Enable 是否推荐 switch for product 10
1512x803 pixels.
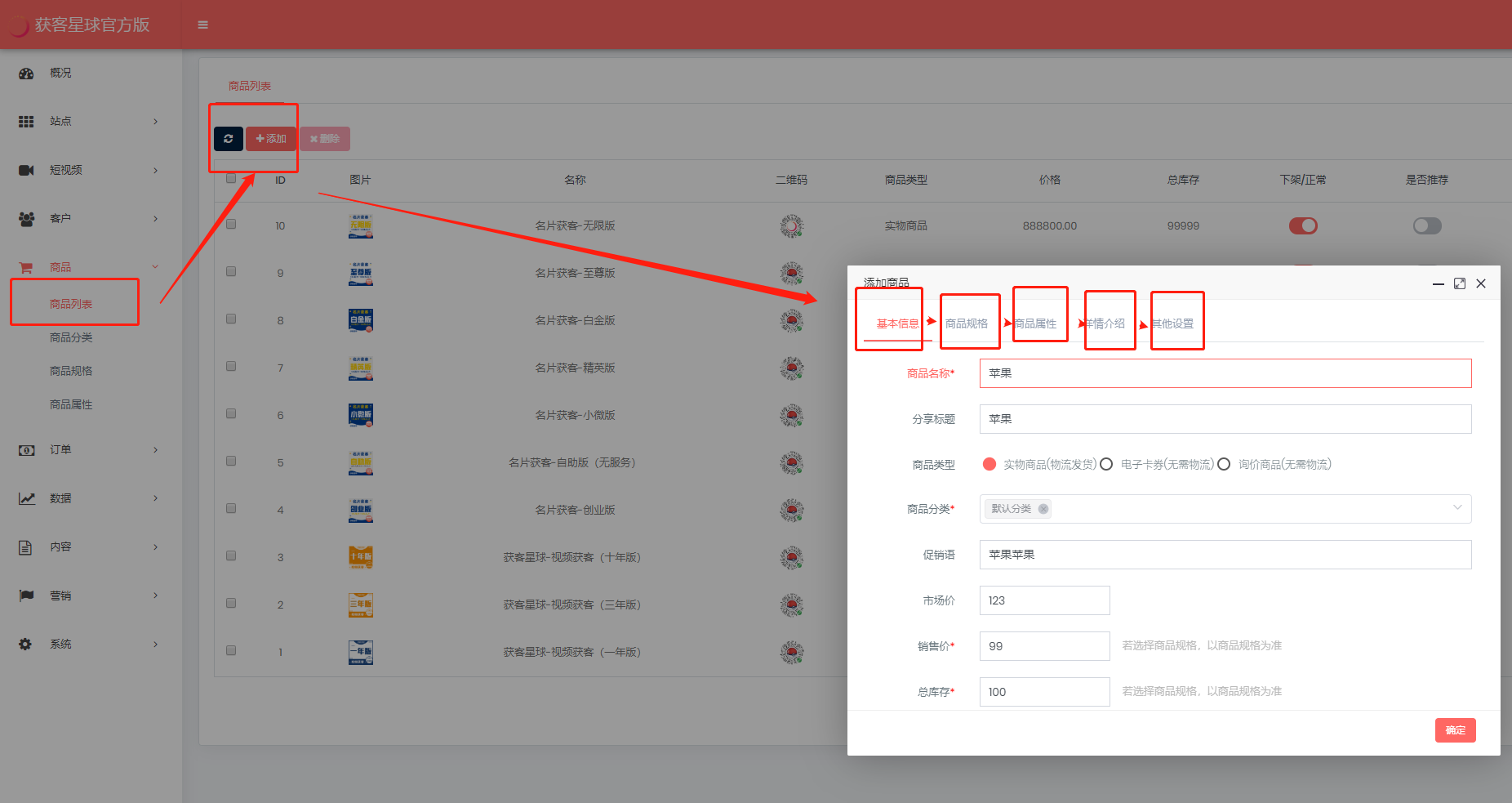click(1427, 226)
